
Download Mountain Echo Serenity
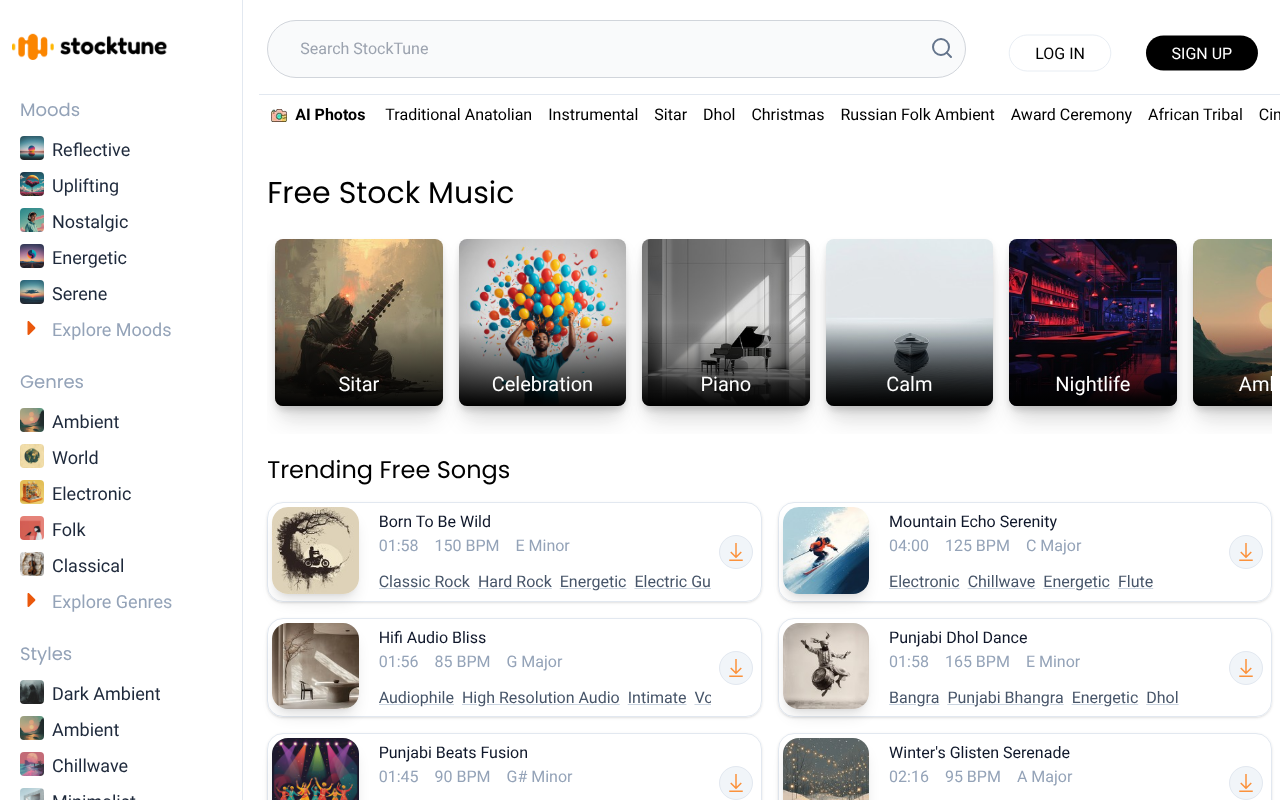pyautogui.click(x=1245, y=552)
